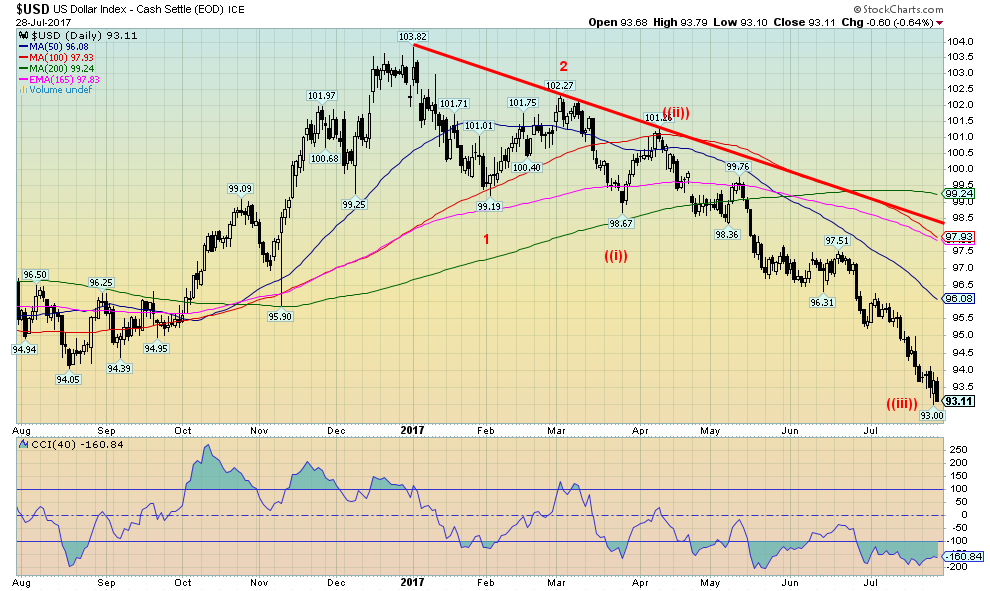990x591 pixels.
Task: Click the 93.00 low price label
Action: (931, 415)
